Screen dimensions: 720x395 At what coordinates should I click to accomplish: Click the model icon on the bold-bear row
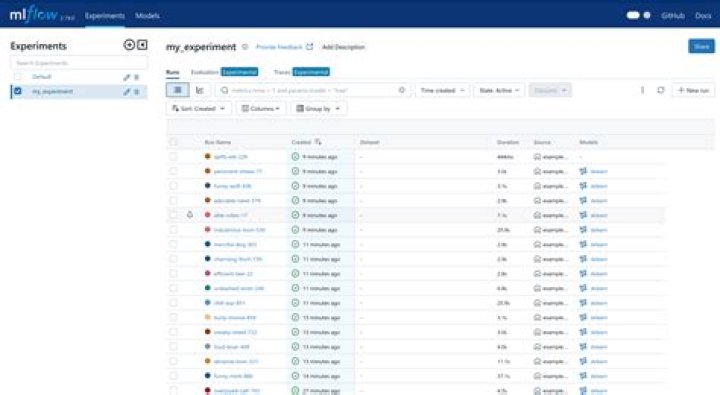[x=583, y=347]
